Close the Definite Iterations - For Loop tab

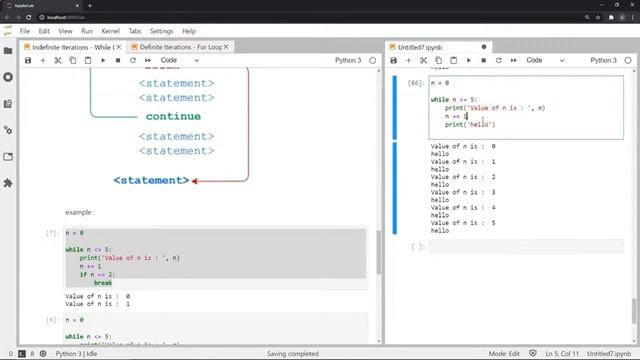pyautogui.click(x=226, y=47)
